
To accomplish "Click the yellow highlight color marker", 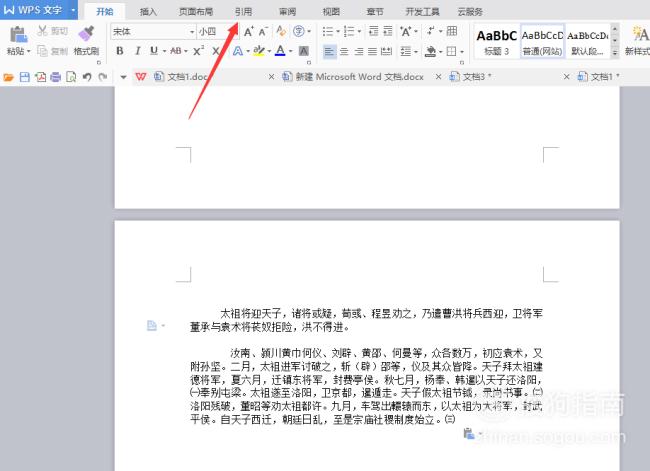I will tap(259, 51).
